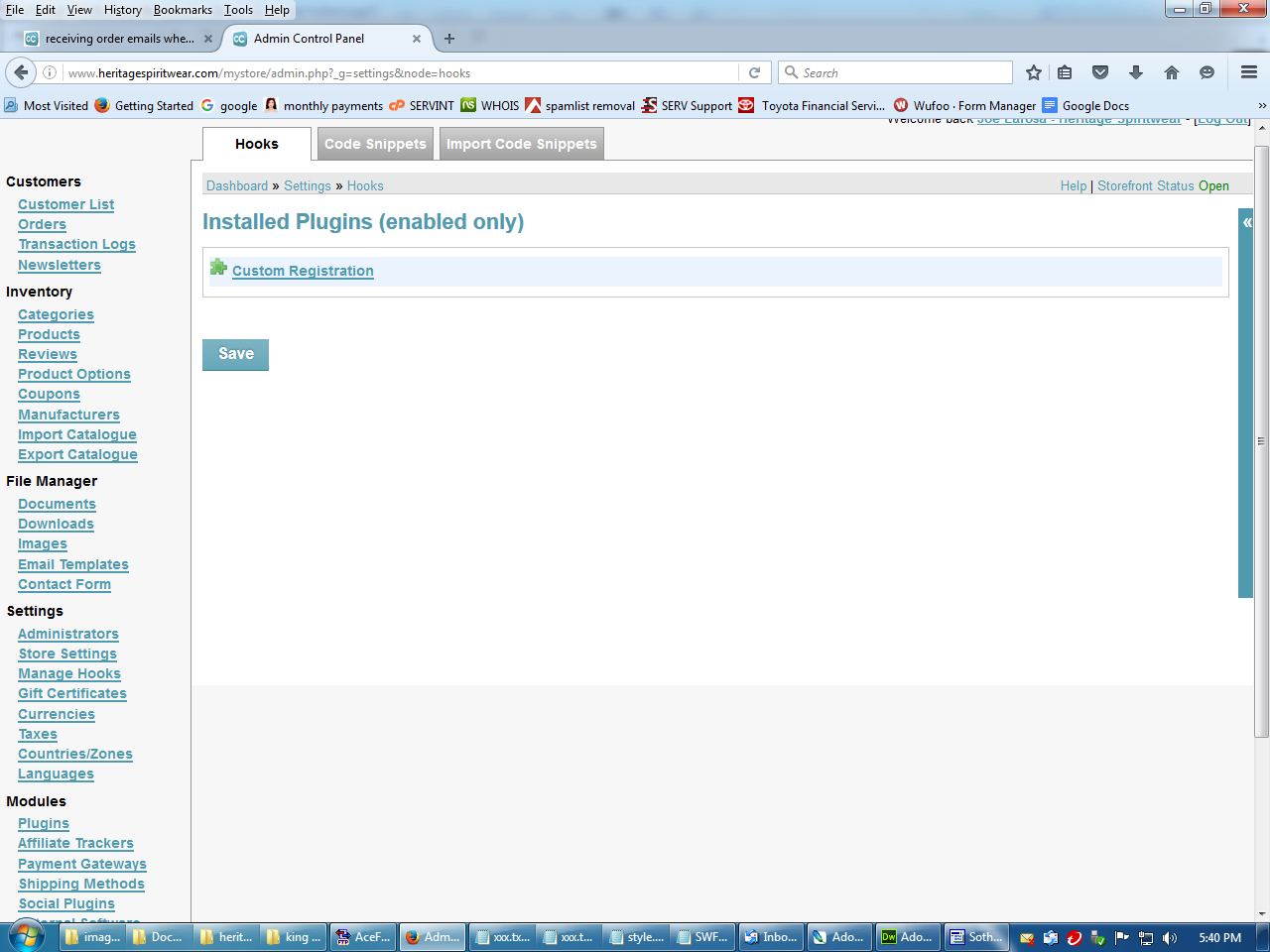1270x952 pixels.
Task: Click the URL address bar
Action: [x=401, y=72]
